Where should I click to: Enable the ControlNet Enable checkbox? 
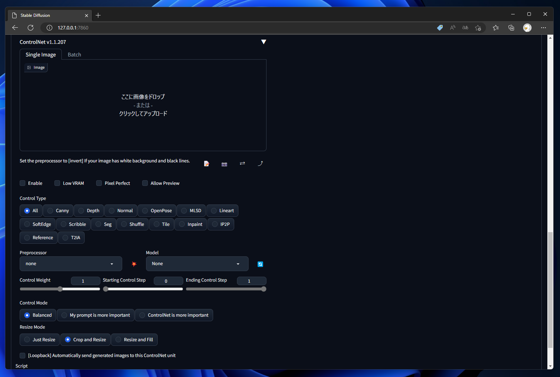(22, 183)
